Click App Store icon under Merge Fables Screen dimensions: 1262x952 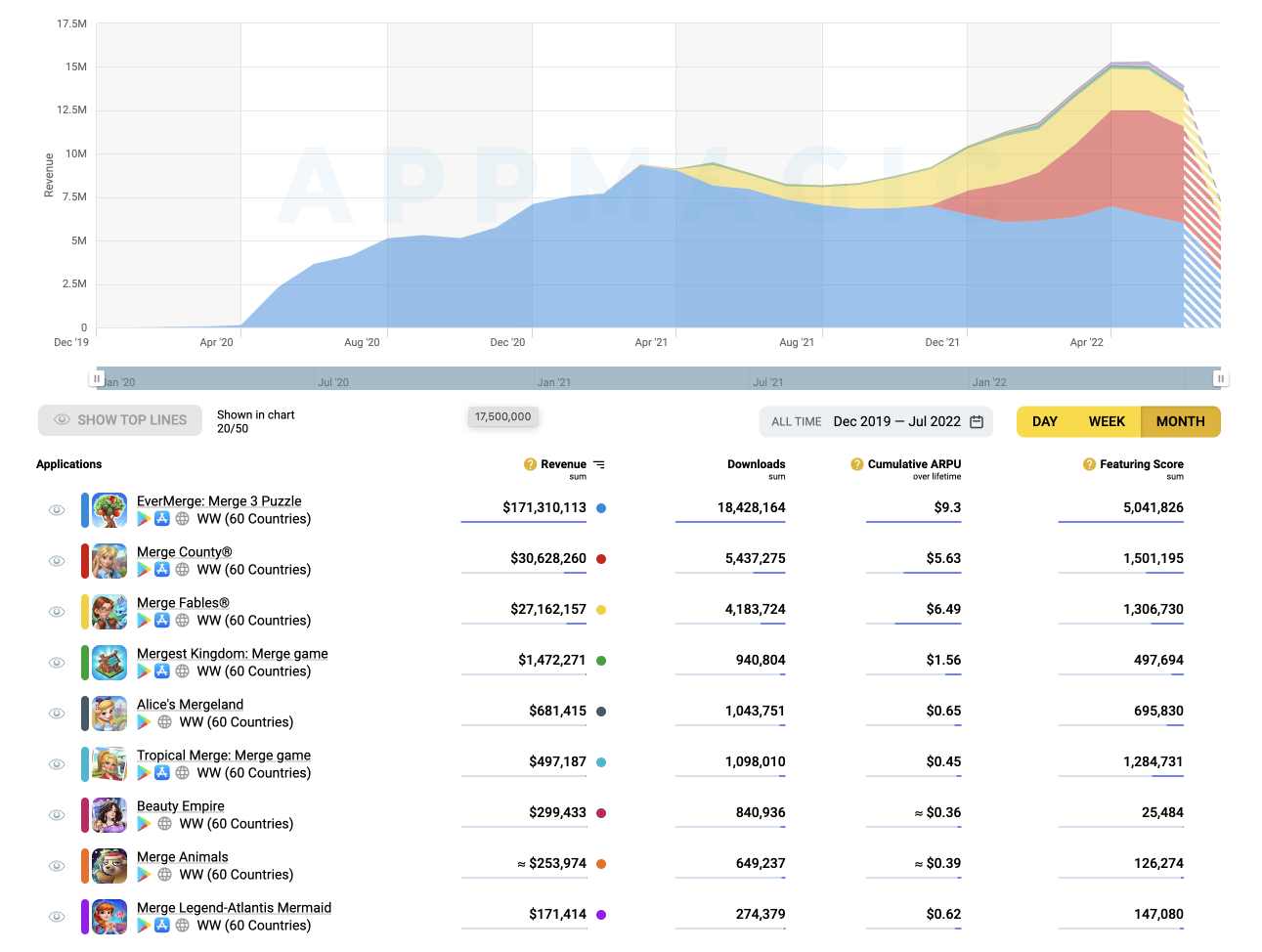tap(162, 621)
